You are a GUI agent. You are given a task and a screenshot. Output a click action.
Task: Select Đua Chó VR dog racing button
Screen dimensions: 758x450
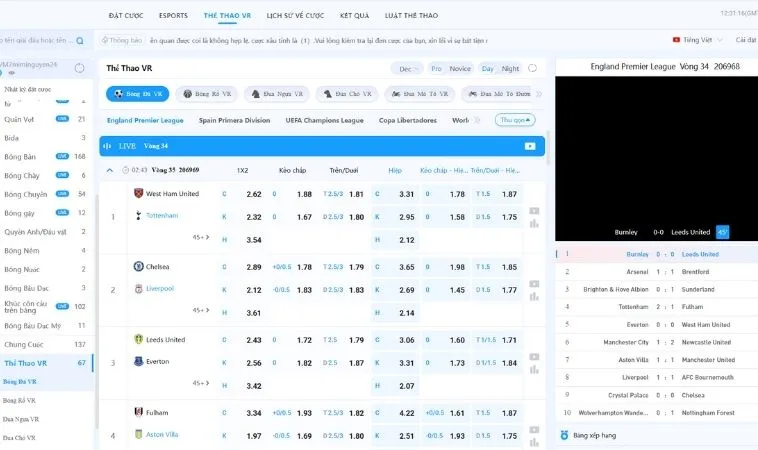347,94
